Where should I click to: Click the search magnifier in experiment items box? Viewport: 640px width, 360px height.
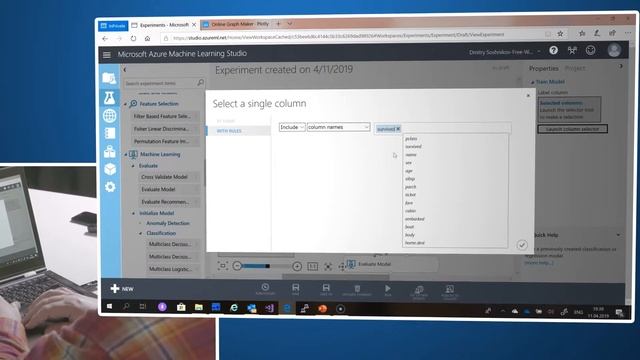200,83
